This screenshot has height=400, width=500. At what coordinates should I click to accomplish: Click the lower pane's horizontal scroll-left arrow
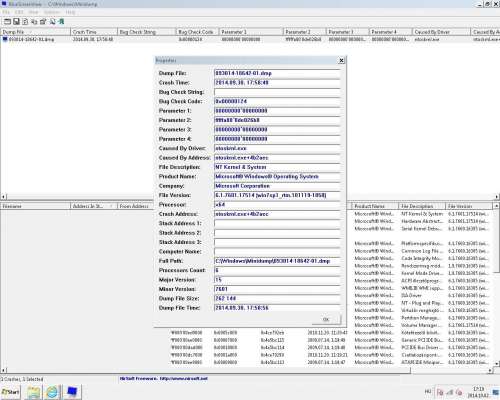(x=3, y=370)
